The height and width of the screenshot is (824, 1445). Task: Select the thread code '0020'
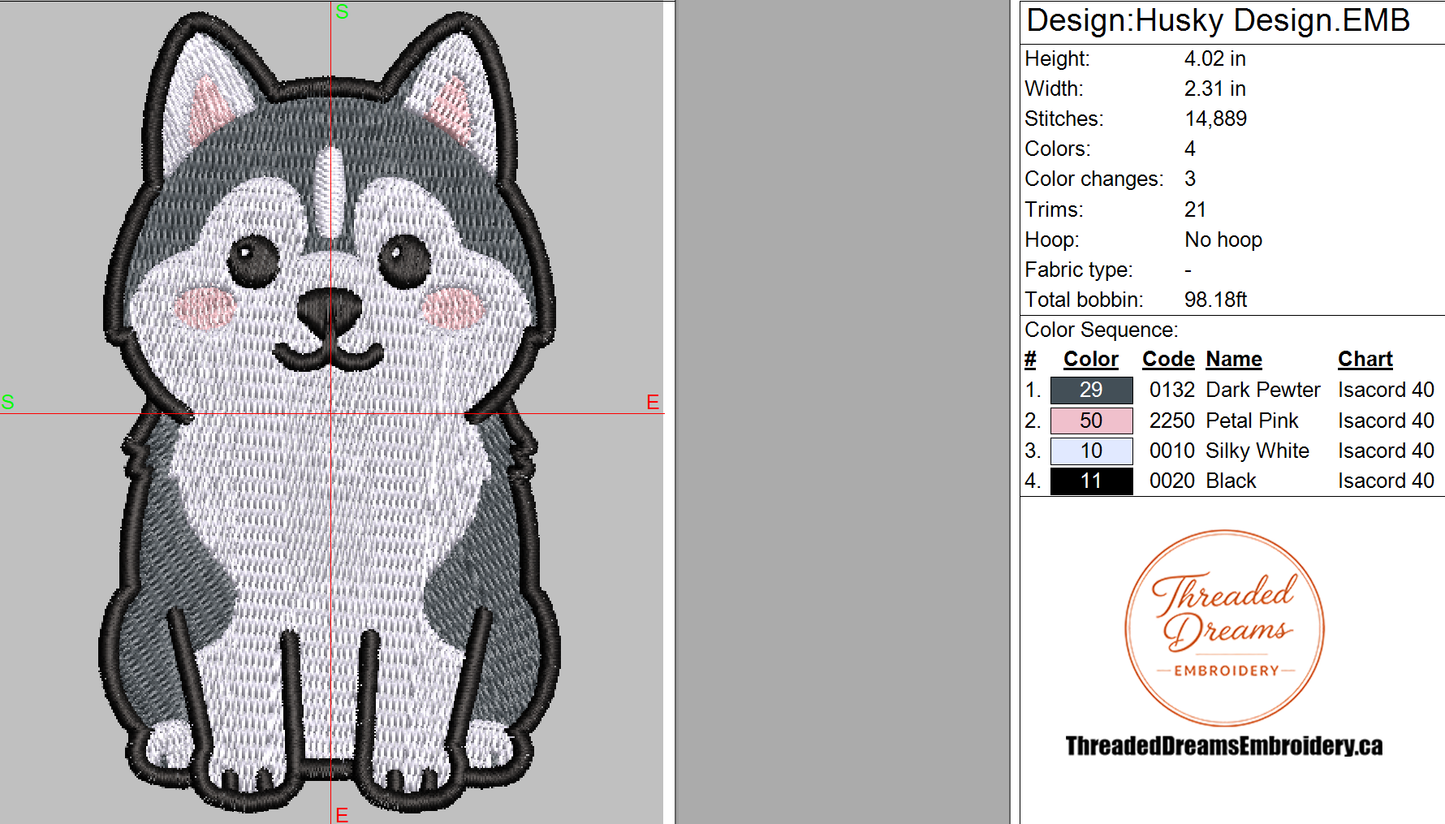(1172, 481)
